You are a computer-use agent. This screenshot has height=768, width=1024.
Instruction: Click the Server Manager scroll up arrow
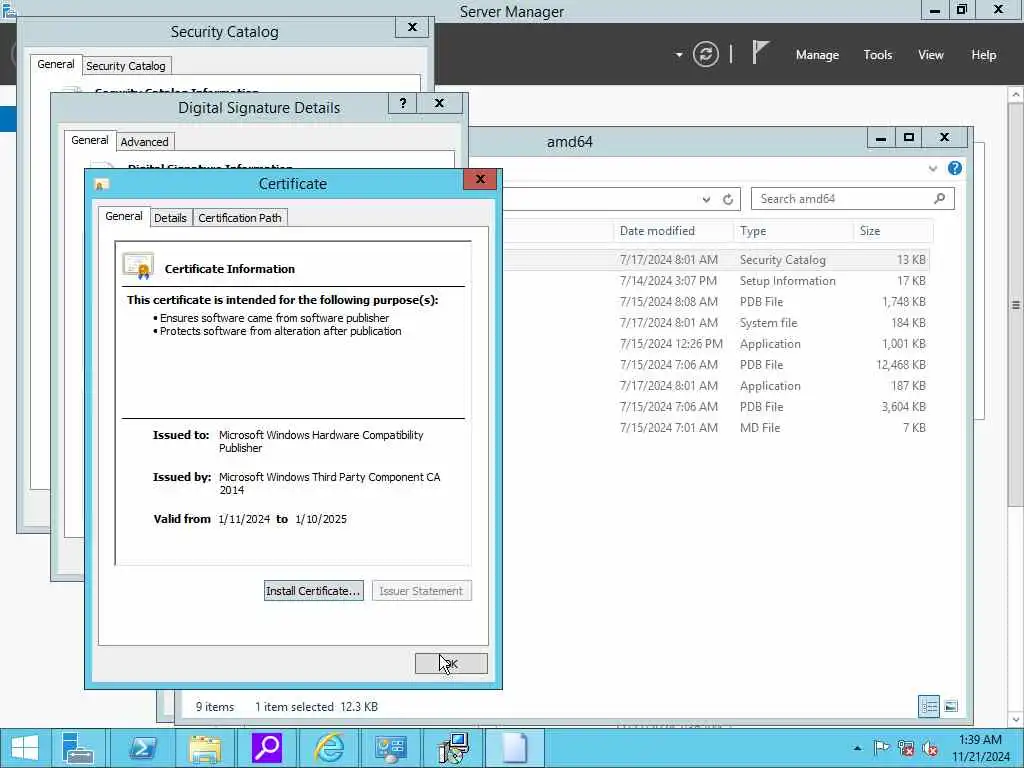[1016, 95]
